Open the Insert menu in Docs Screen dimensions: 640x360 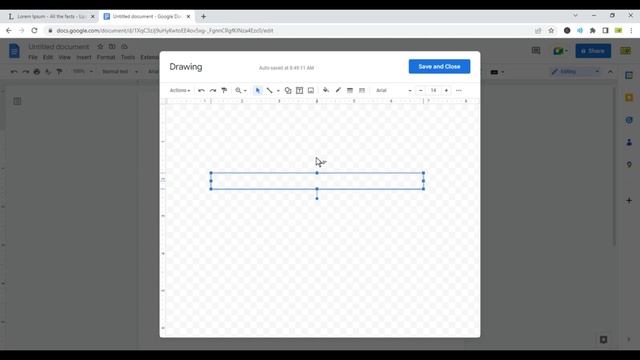[84, 57]
